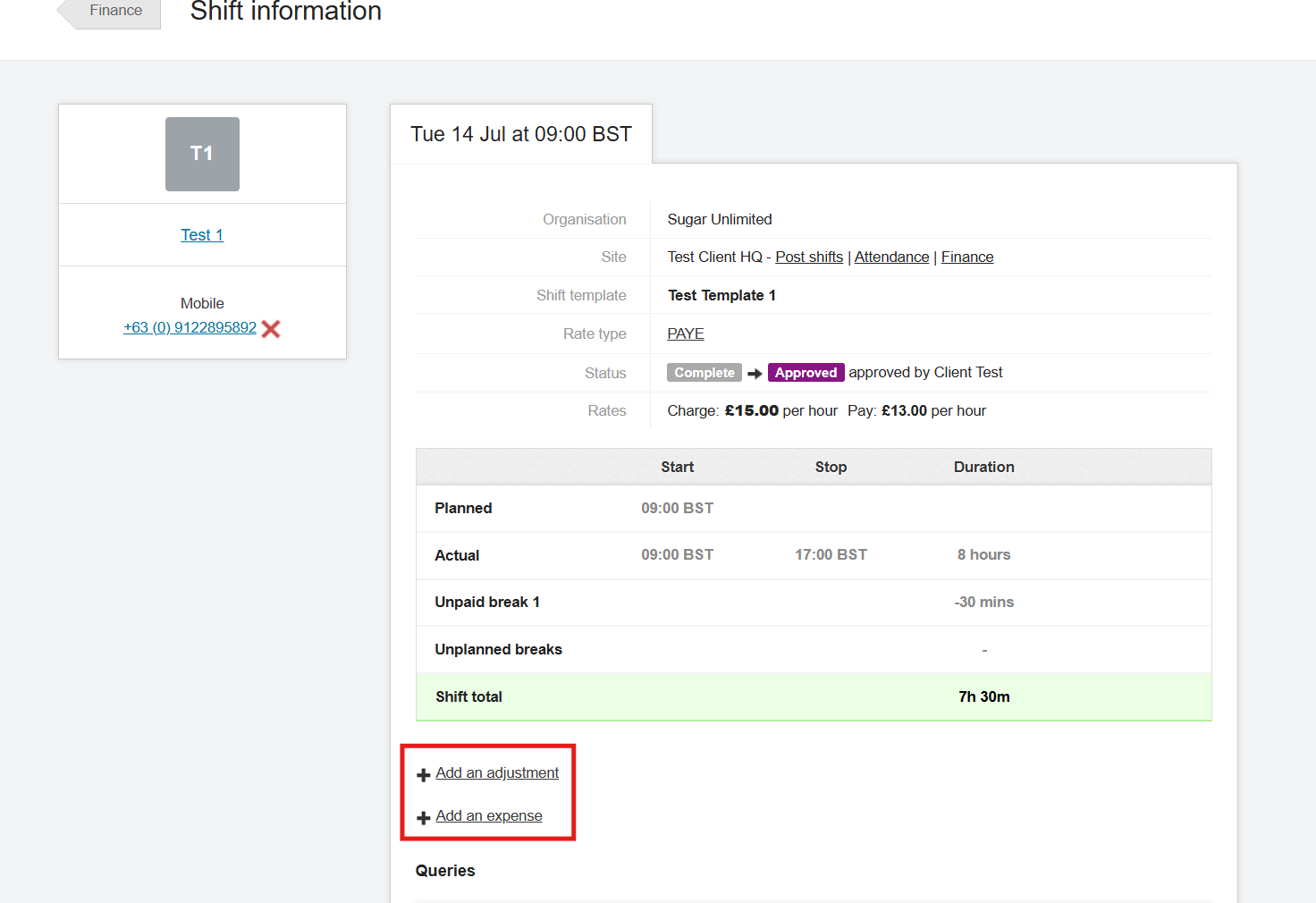The width and height of the screenshot is (1316, 903).
Task: Click the Start column header
Action: pos(677,467)
